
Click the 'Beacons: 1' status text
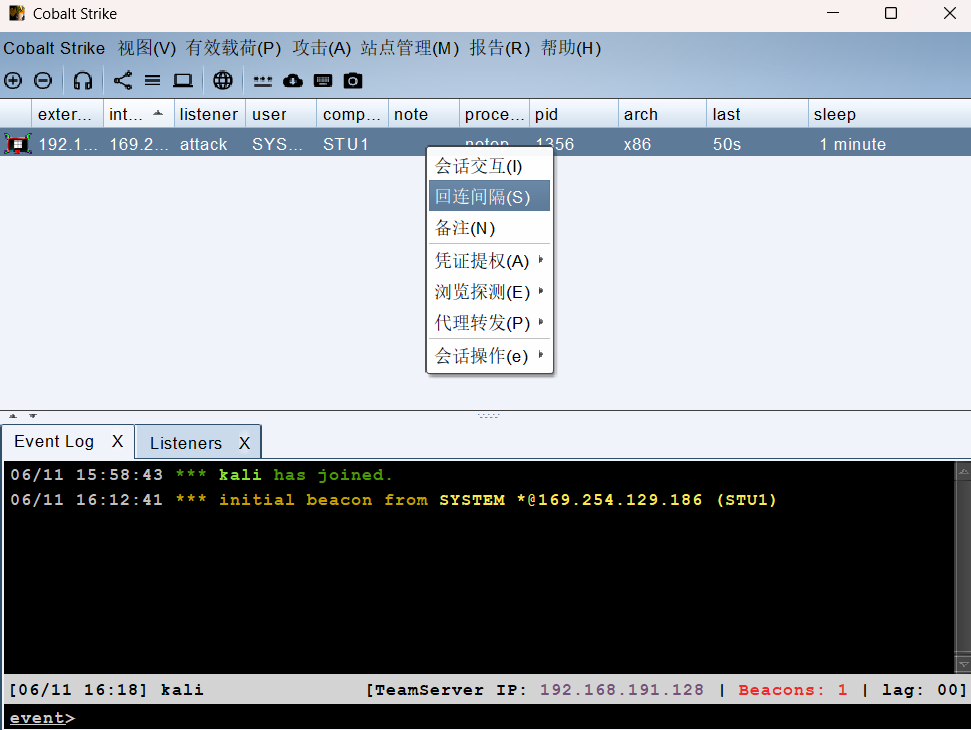coord(793,690)
